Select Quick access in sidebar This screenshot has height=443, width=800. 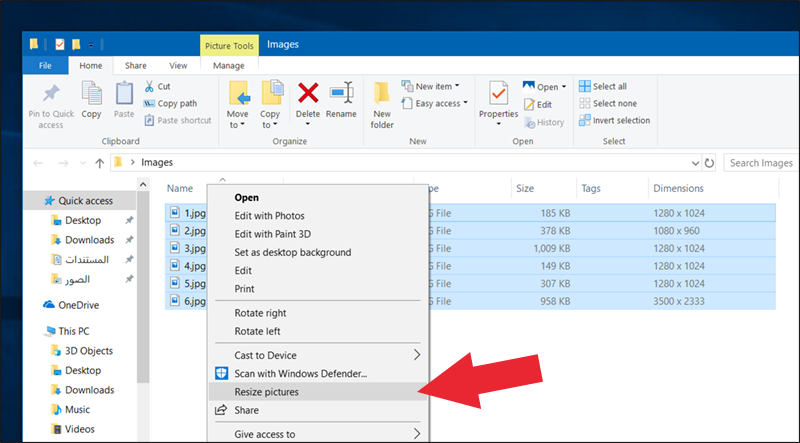coord(80,201)
